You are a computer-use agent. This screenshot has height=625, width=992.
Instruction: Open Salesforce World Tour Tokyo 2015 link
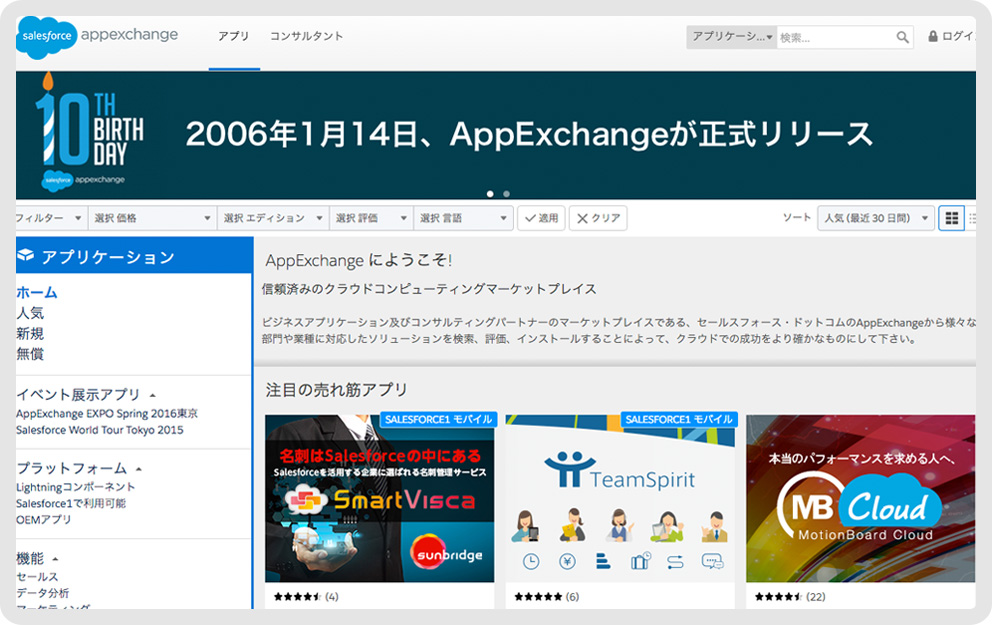coord(100,430)
